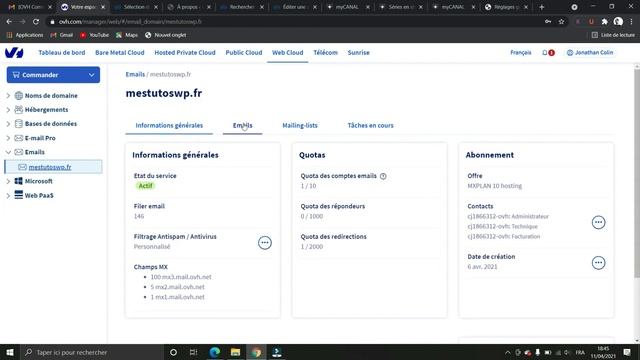Viewport: 640px width, 360px height.
Task: Open the Web Cloud menu
Action: [x=287, y=53]
